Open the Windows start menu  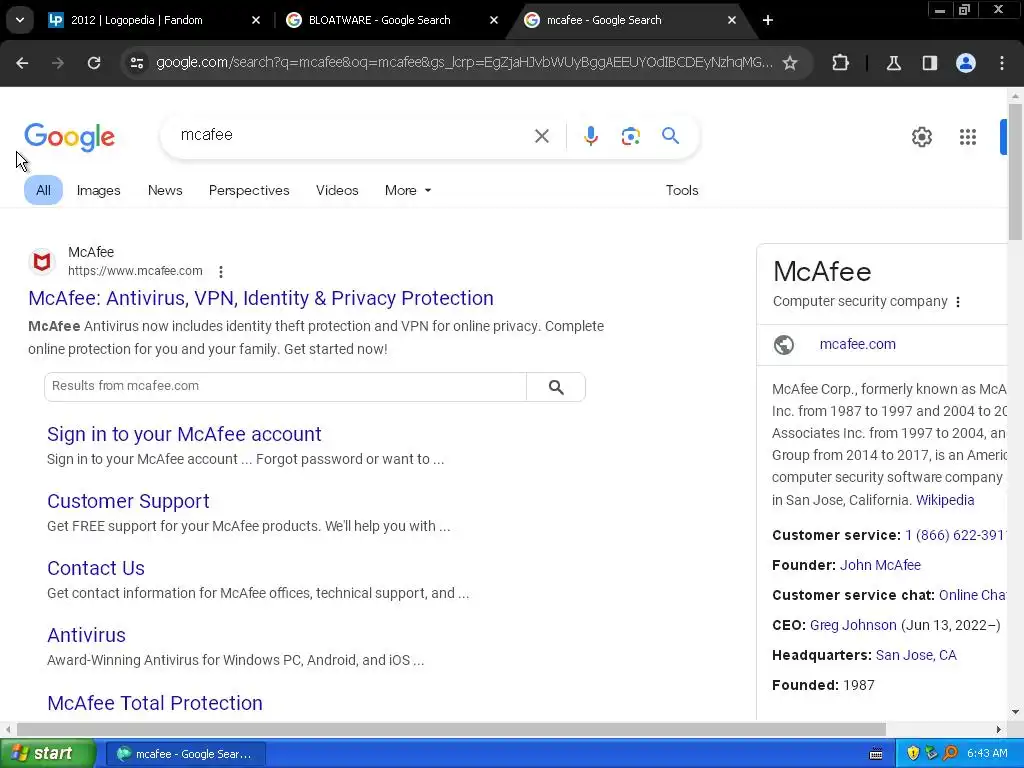[47, 754]
